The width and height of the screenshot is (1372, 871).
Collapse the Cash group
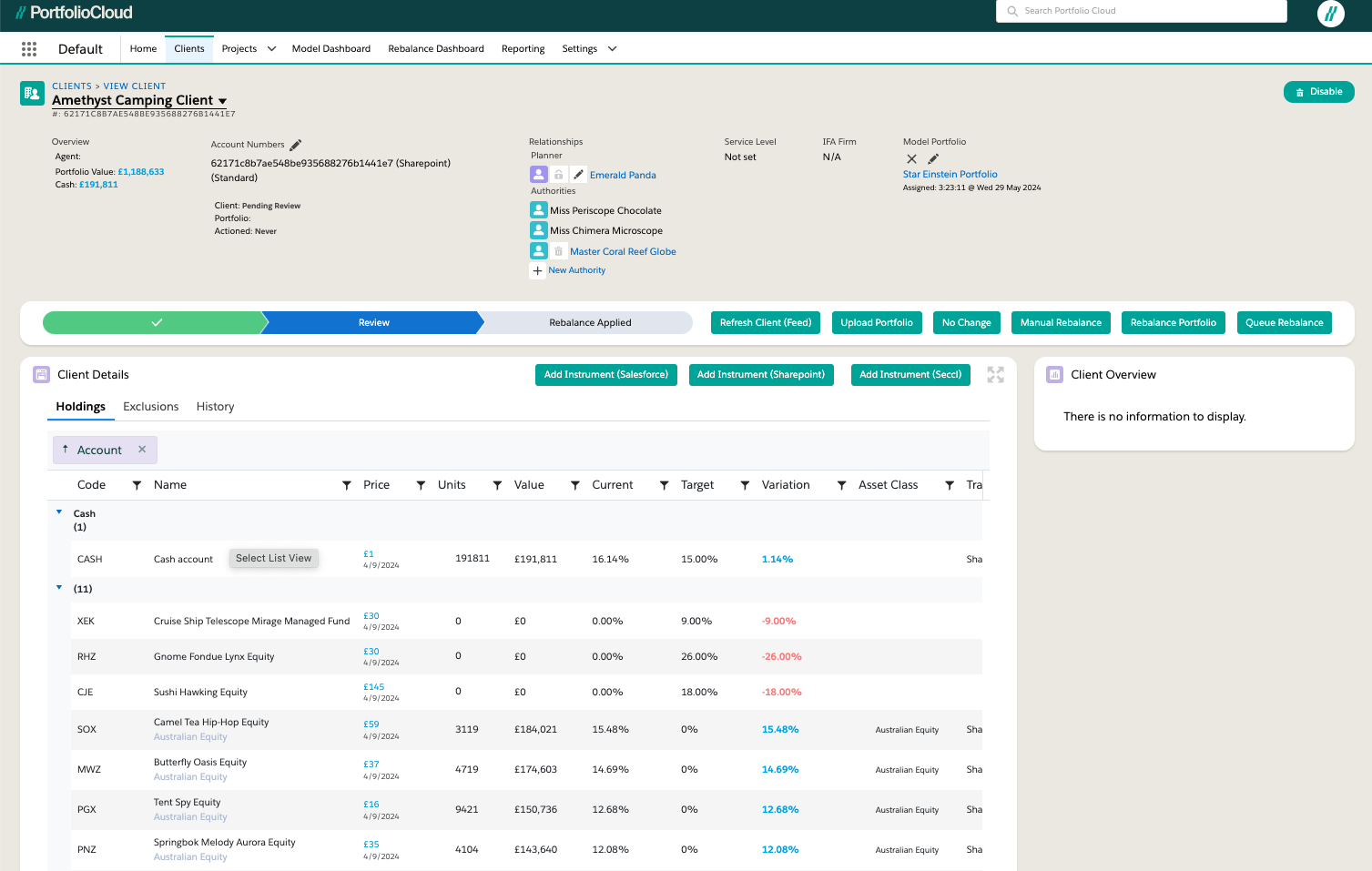click(x=59, y=512)
